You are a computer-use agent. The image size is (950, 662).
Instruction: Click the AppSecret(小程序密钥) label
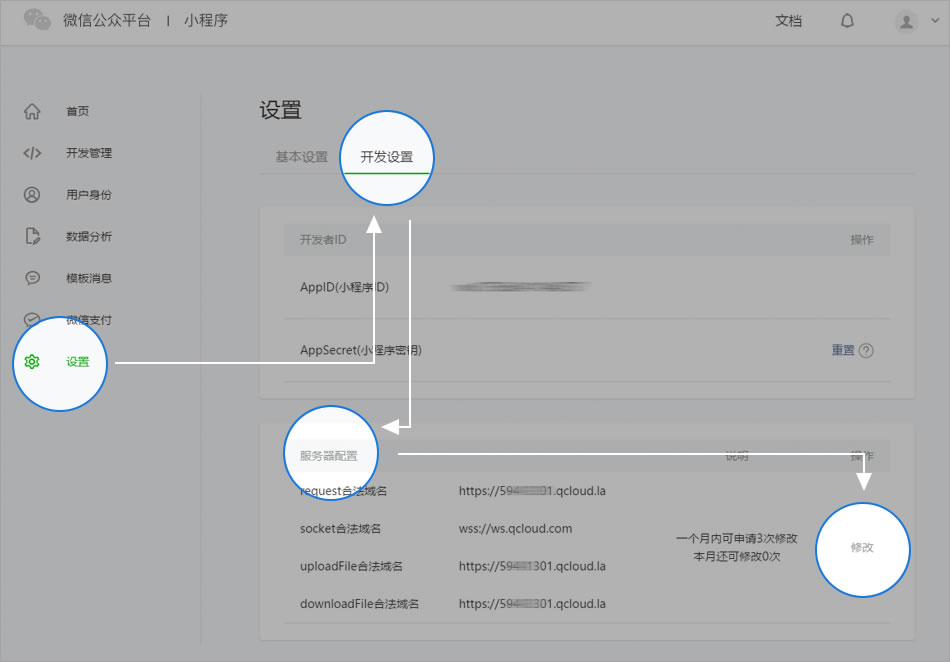[x=360, y=350]
